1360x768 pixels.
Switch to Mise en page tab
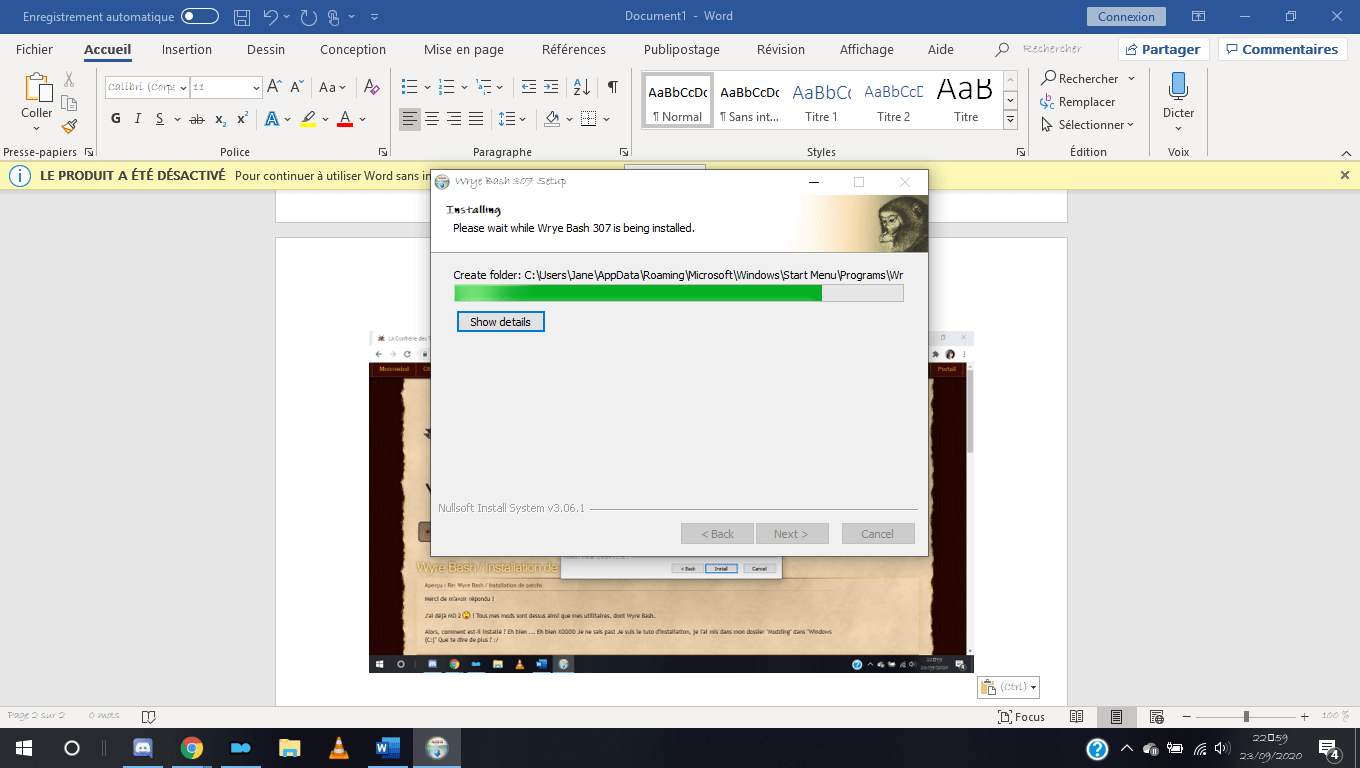pyautogui.click(x=464, y=49)
